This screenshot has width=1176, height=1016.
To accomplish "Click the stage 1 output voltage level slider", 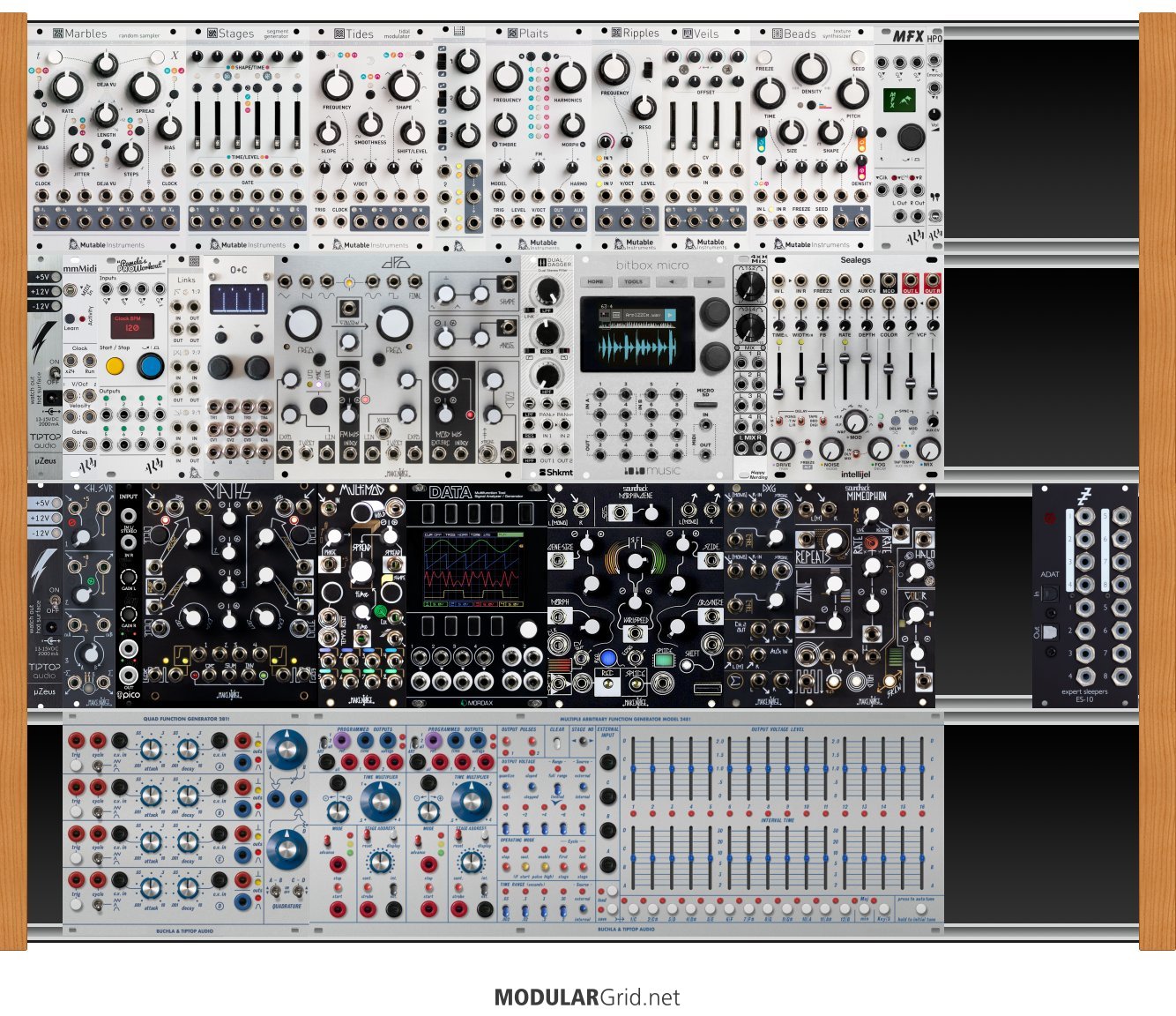I will pos(633,770).
